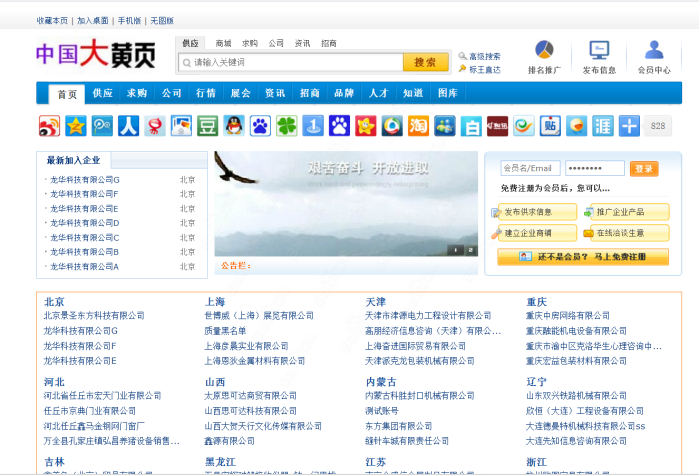Select the 资讯 search tab
Viewport: 699px width, 475px height.
(302, 43)
